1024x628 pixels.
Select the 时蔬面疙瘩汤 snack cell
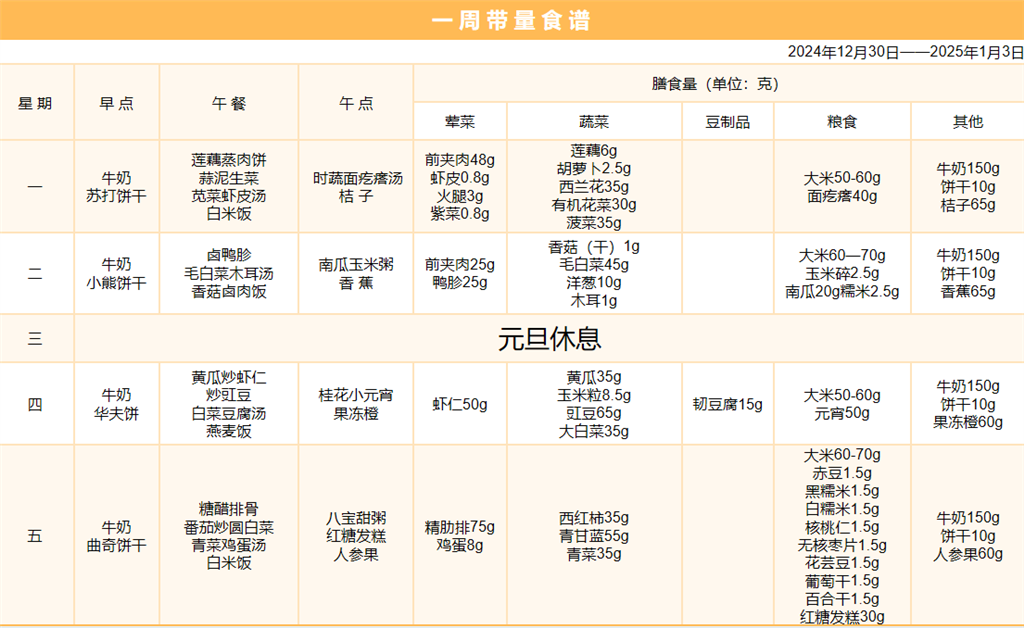357,178
